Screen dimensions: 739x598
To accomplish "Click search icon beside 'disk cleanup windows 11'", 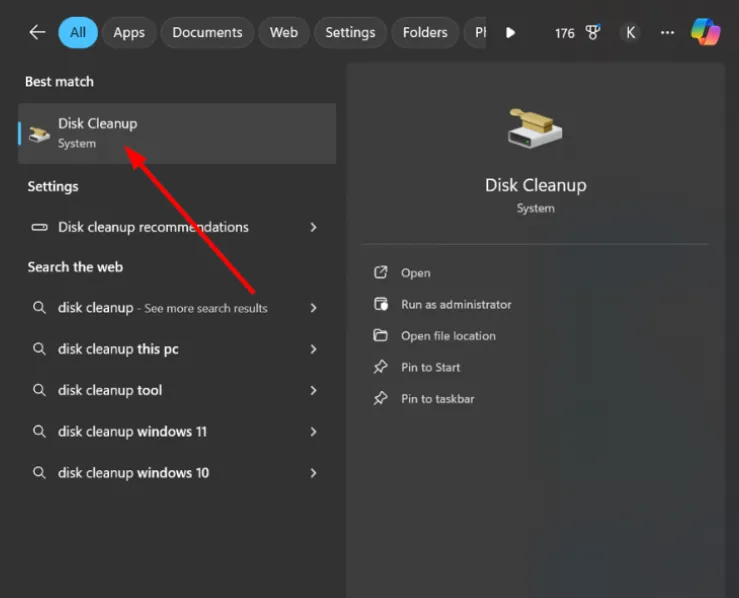I will point(39,432).
